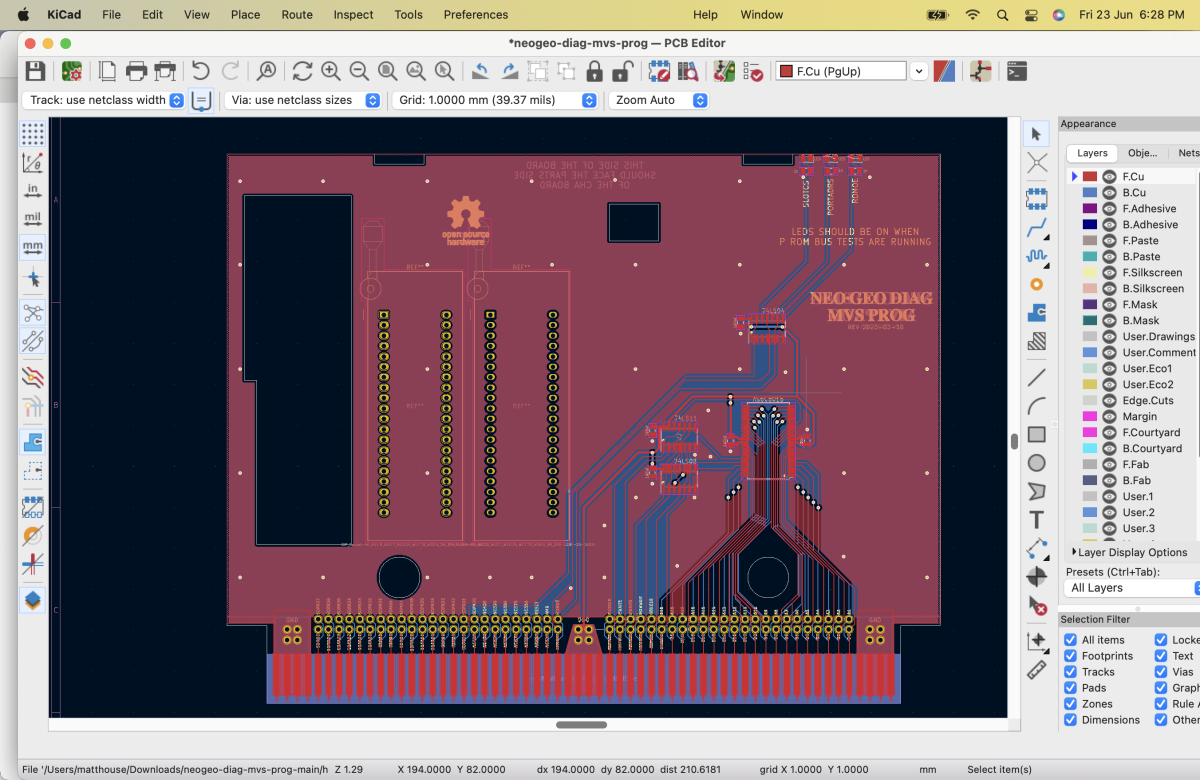The width and height of the screenshot is (1200, 780).
Task: Open the scripting console icon
Action: [x=1017, y=71]
